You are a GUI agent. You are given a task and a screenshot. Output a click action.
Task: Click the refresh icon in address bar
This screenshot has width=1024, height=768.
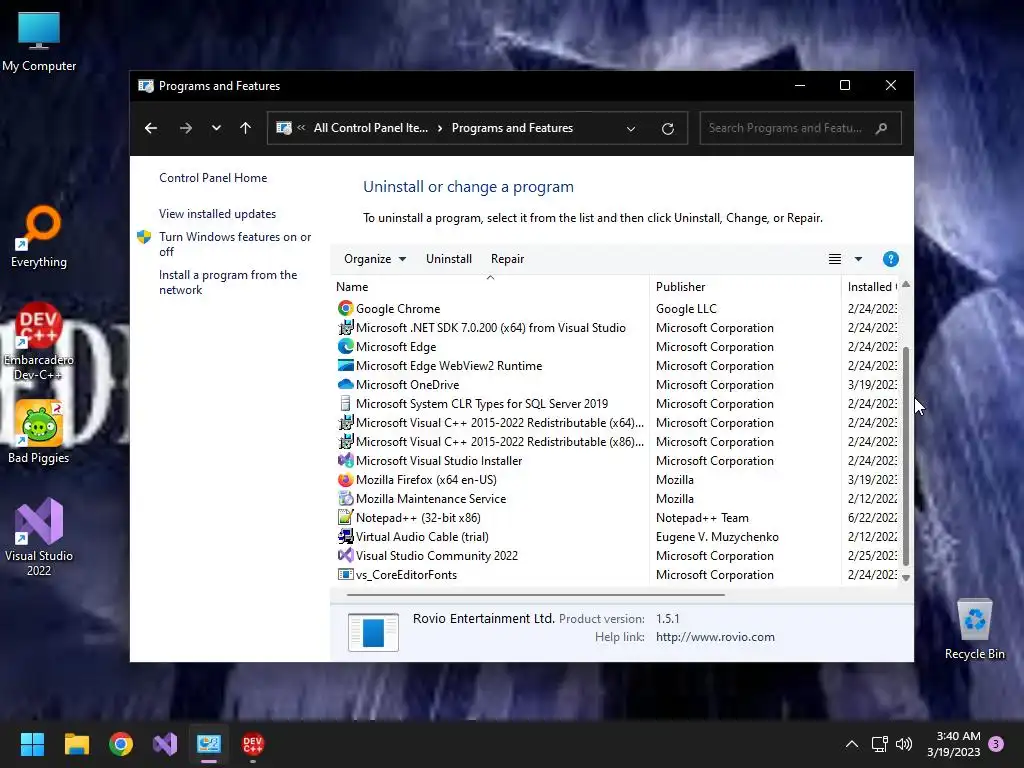pyautogui.click(x=667, y=129)
